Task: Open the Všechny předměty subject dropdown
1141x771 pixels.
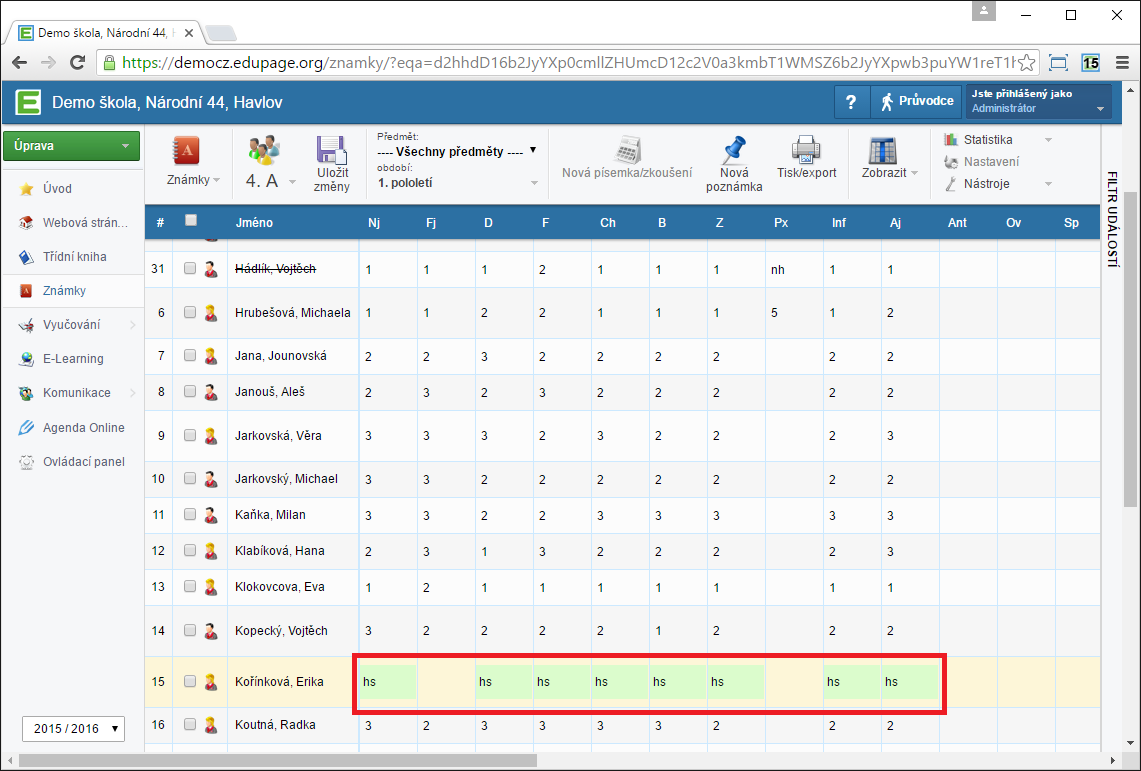Action: pyautogui.click(x=457, y=151)
